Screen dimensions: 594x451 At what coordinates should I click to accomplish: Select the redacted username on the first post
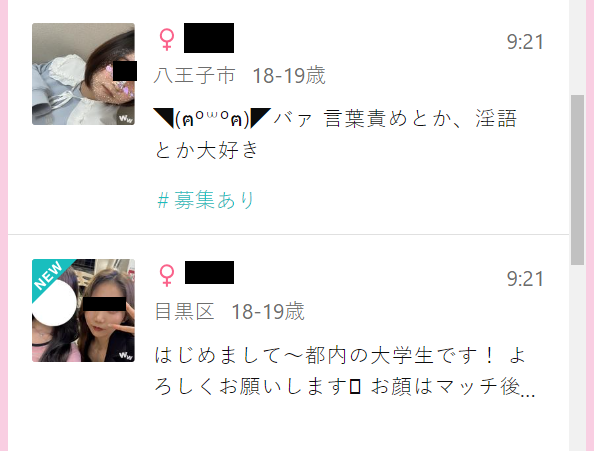tap(209, 38)
